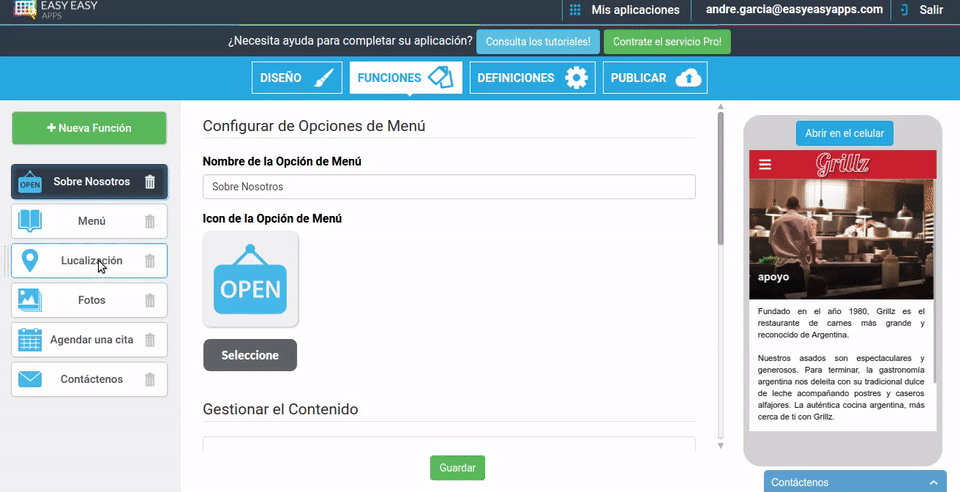The width and height of the screenshot is (960, 492).
Task: Select the Sobre Nosotros function
Action: click(x=89, y=182)
